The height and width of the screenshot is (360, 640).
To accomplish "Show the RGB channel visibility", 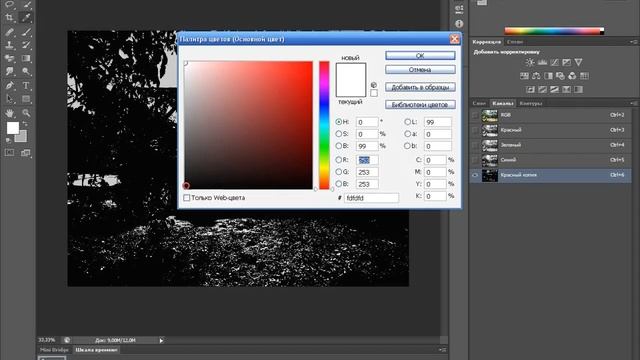I will click(x=475, y=116).
